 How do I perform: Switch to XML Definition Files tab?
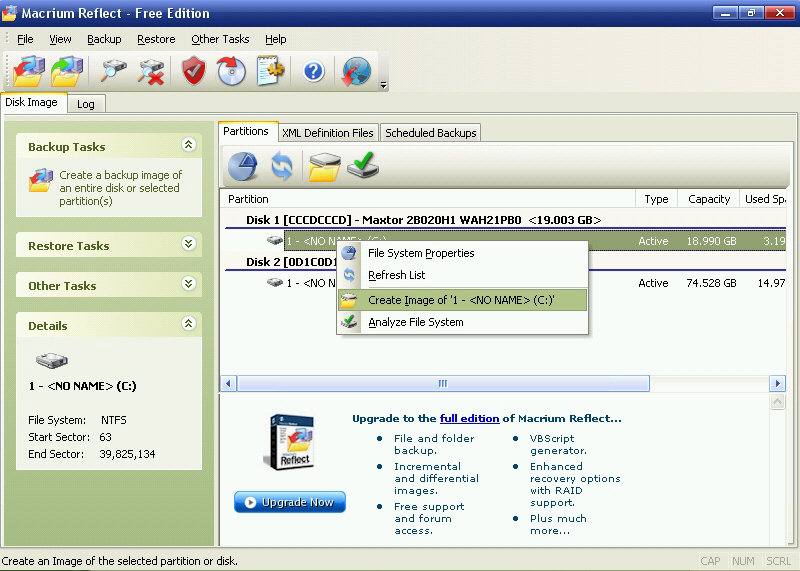(328, 133)
